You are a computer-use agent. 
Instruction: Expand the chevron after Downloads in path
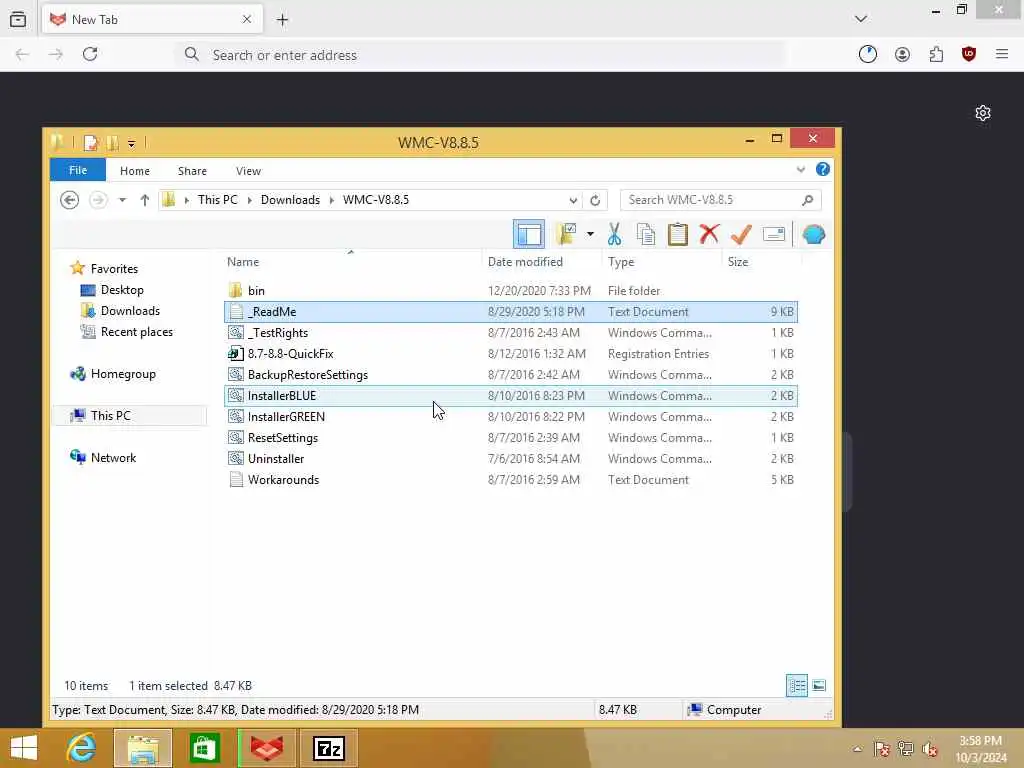pyautogui.click(x=332, y=200)
